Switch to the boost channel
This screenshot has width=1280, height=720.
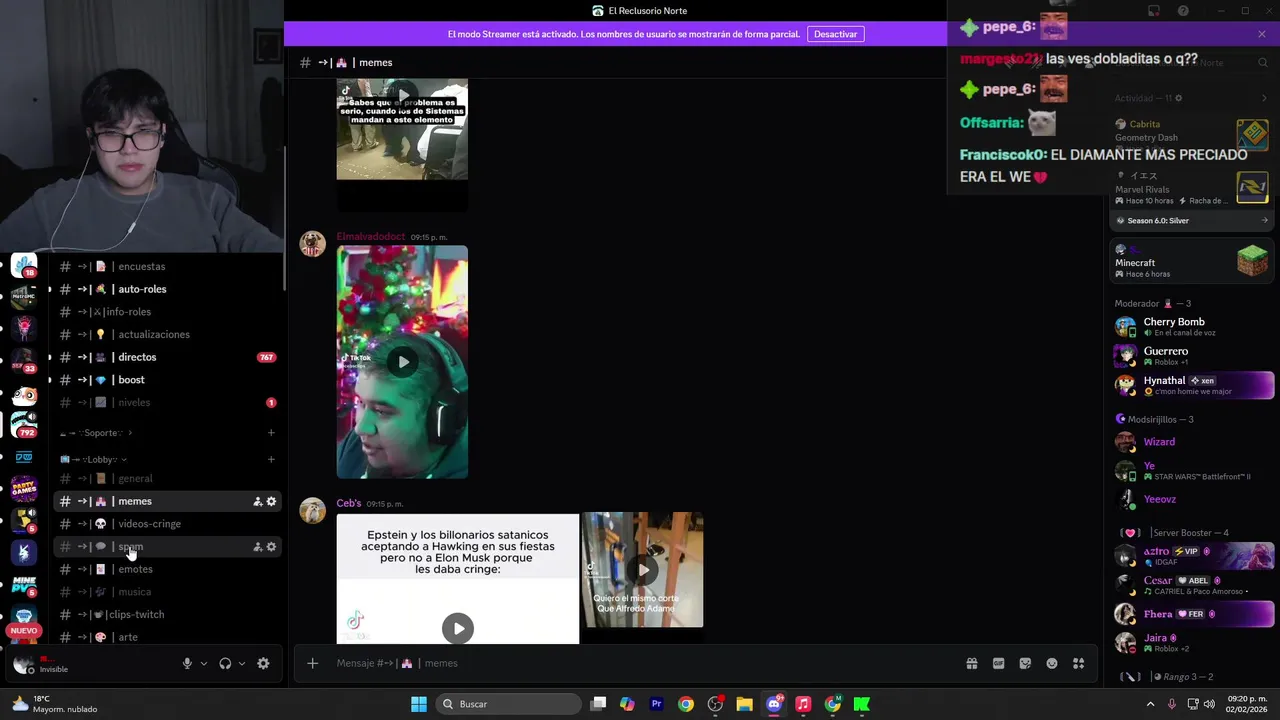(x=165, y=380)
